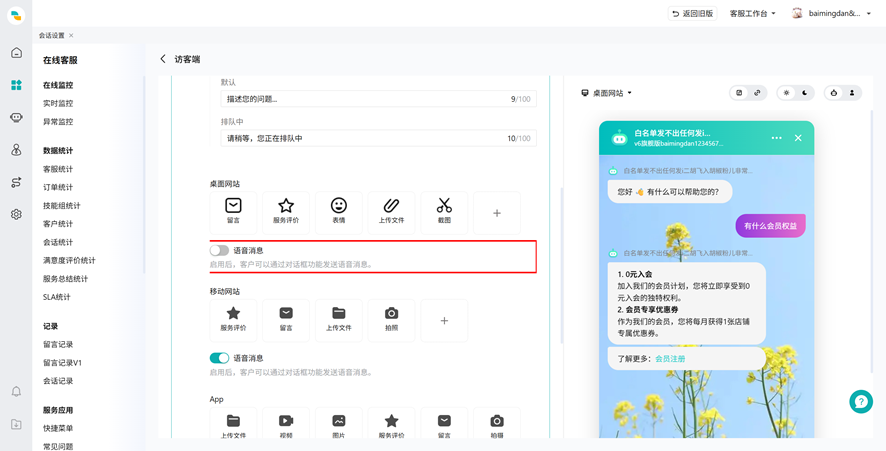Image resolution: width=886 pixels, height=451 pixels.
Task: Enable desktop site 语音消息 toggle
Action: 219,250
